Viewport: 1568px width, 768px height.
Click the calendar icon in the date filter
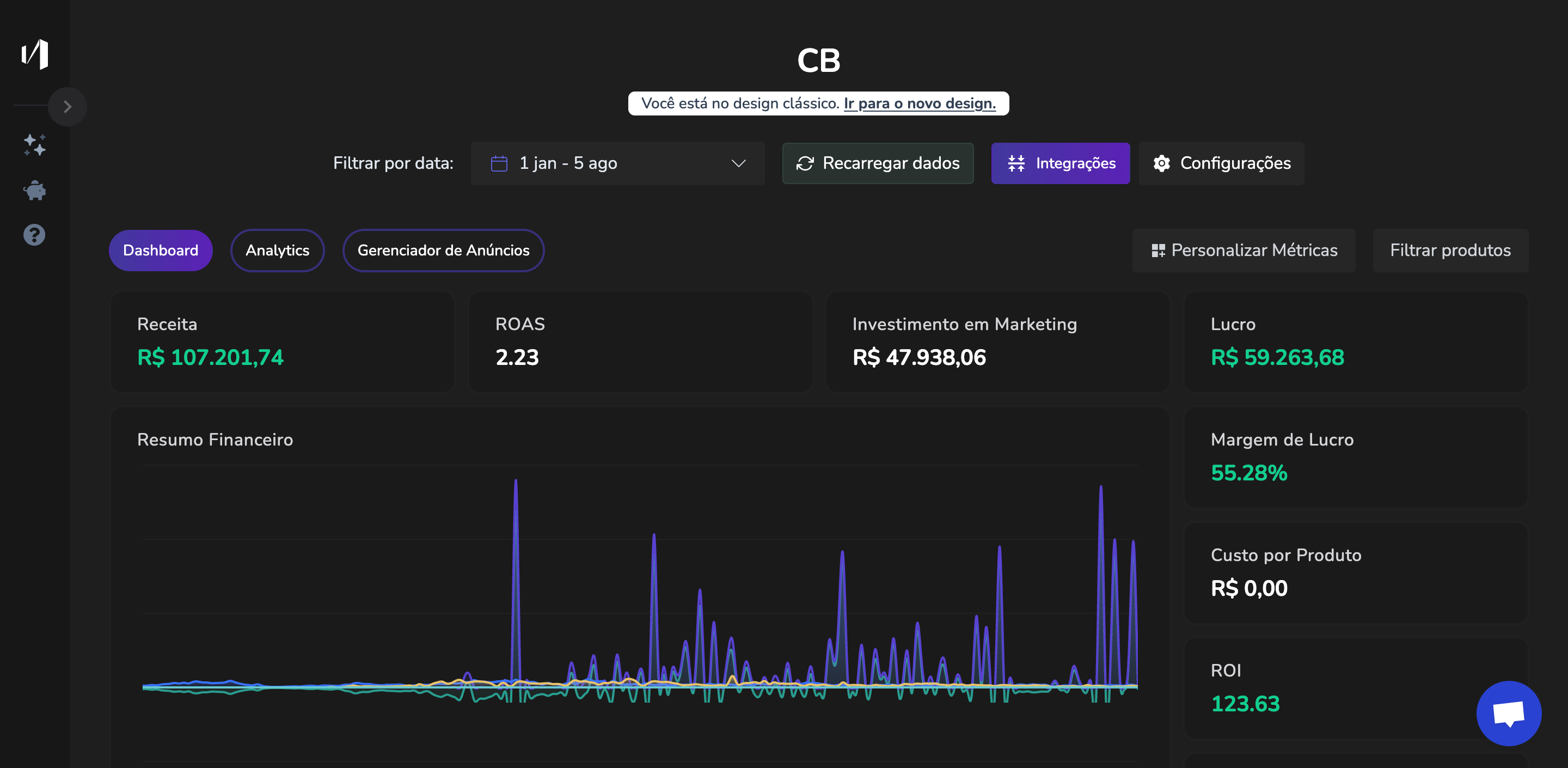click(498, 163)
